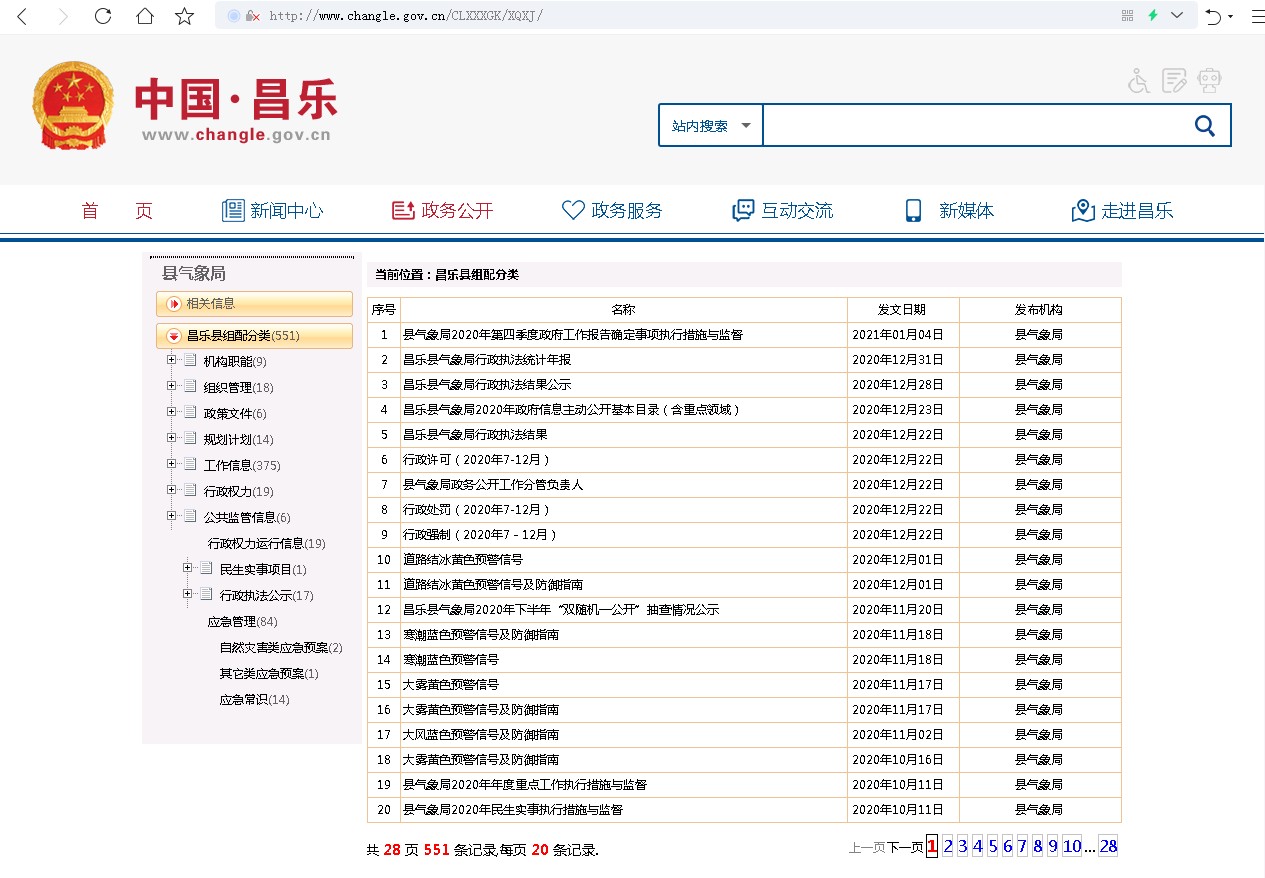Viewport: 1265px width, 878px height.
Task: Click the China national emblem logo
Action: coord(73,105)
